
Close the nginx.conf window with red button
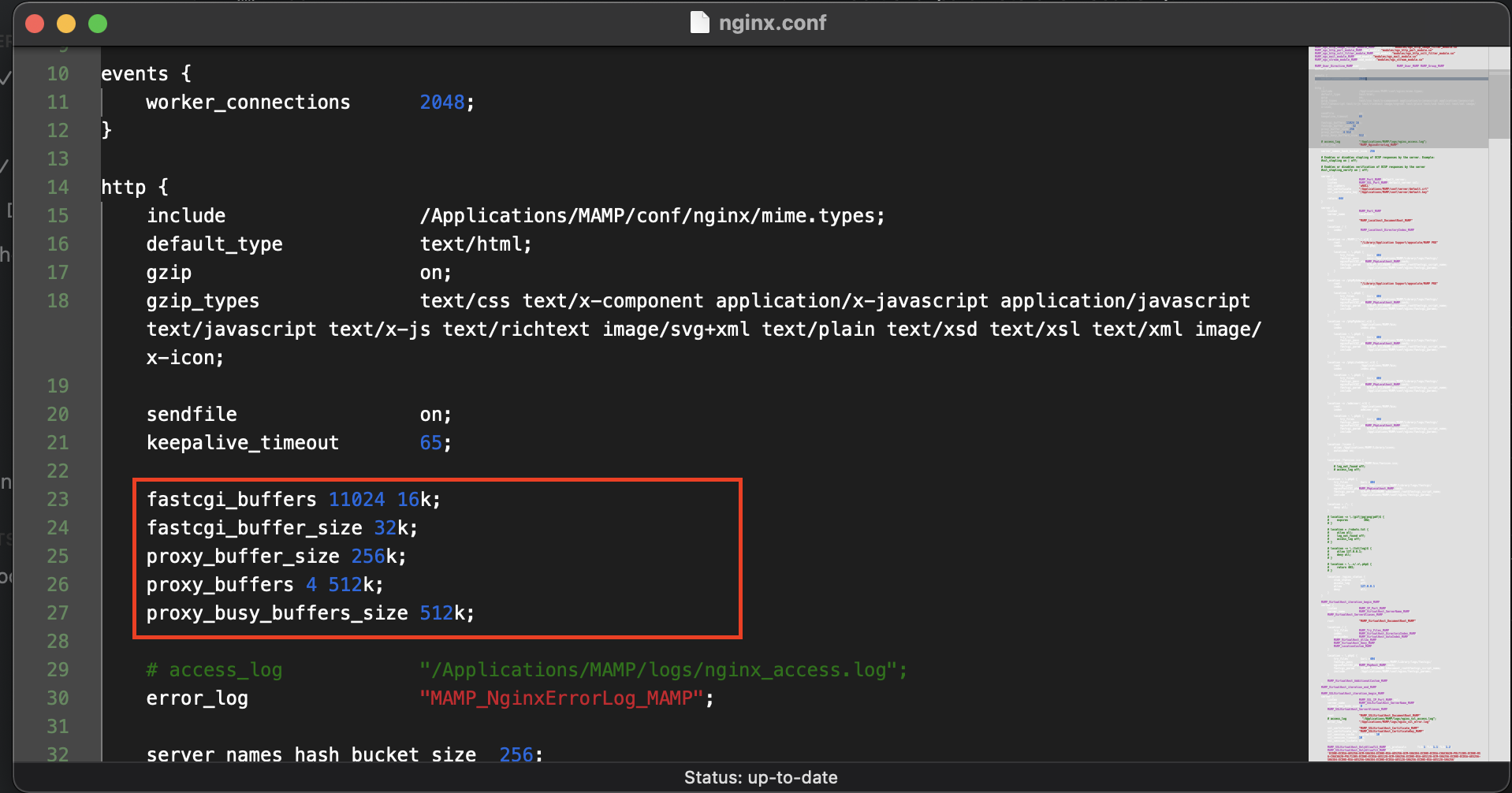(x=35, y=24)
